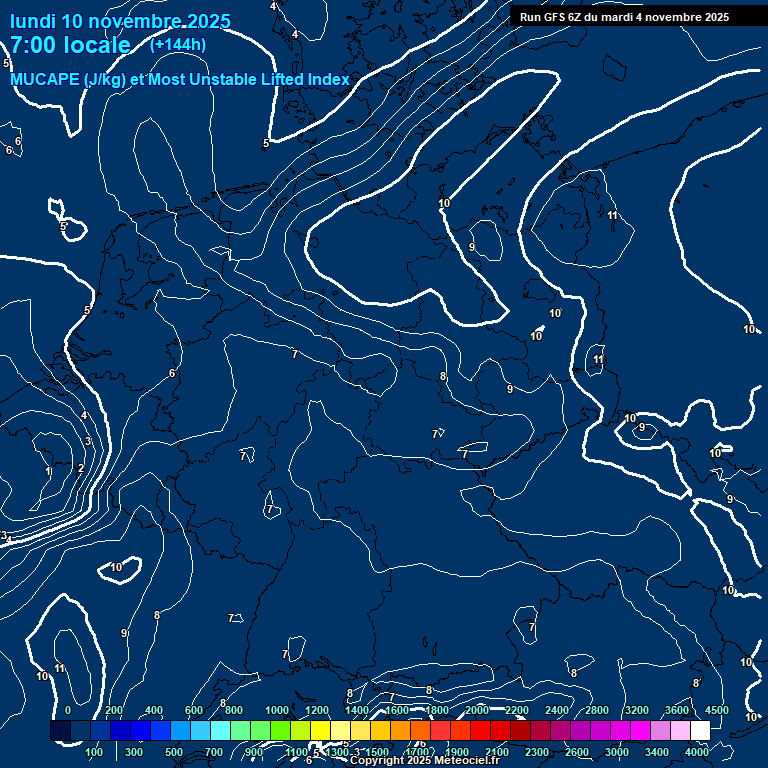Viewport: 768px width, 768px height.
Task: Pick the orange legend swatch between 1600 and 1700
Action: pos(400,730)
